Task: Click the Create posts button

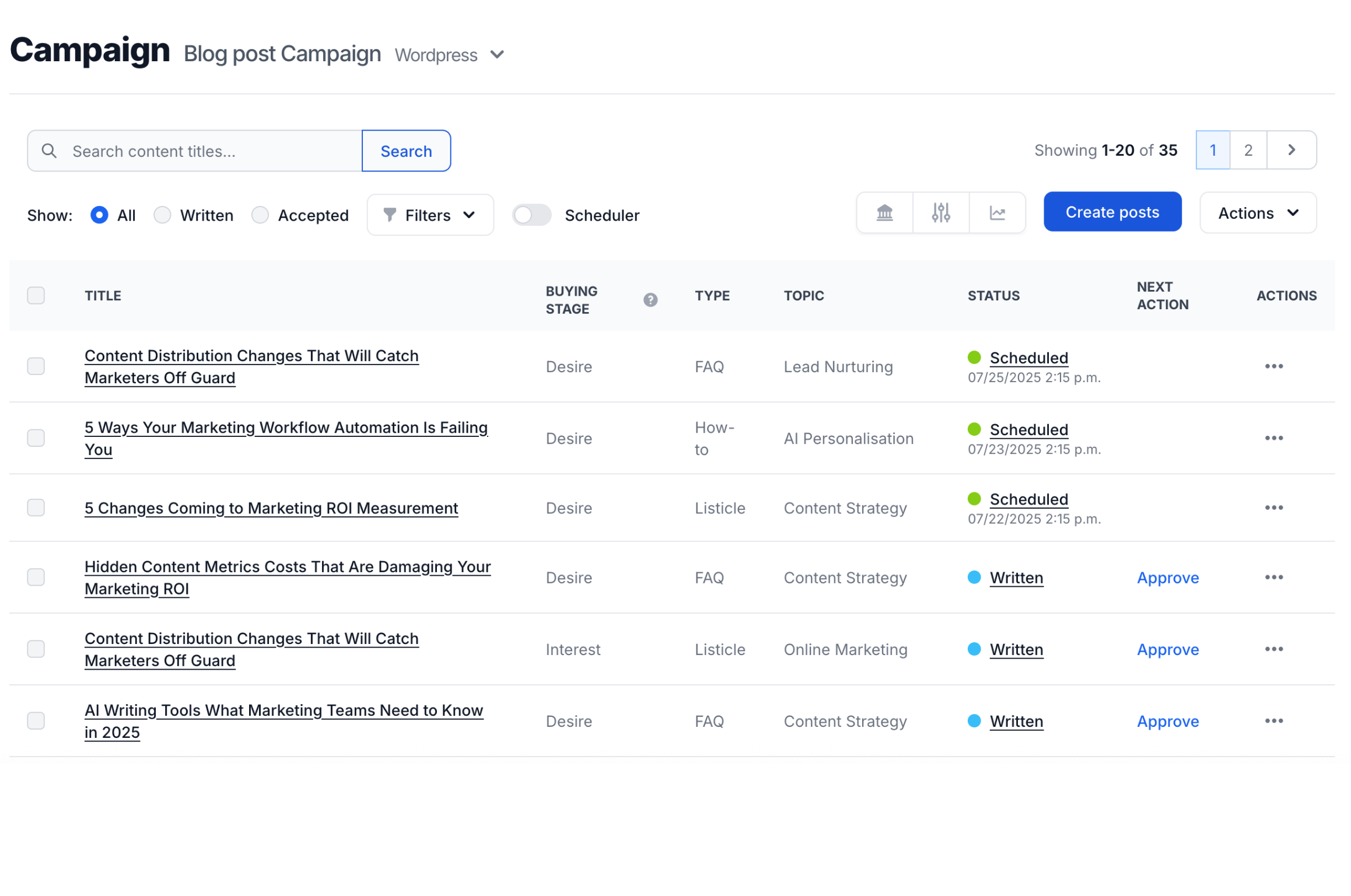Action: point(1112,212)
